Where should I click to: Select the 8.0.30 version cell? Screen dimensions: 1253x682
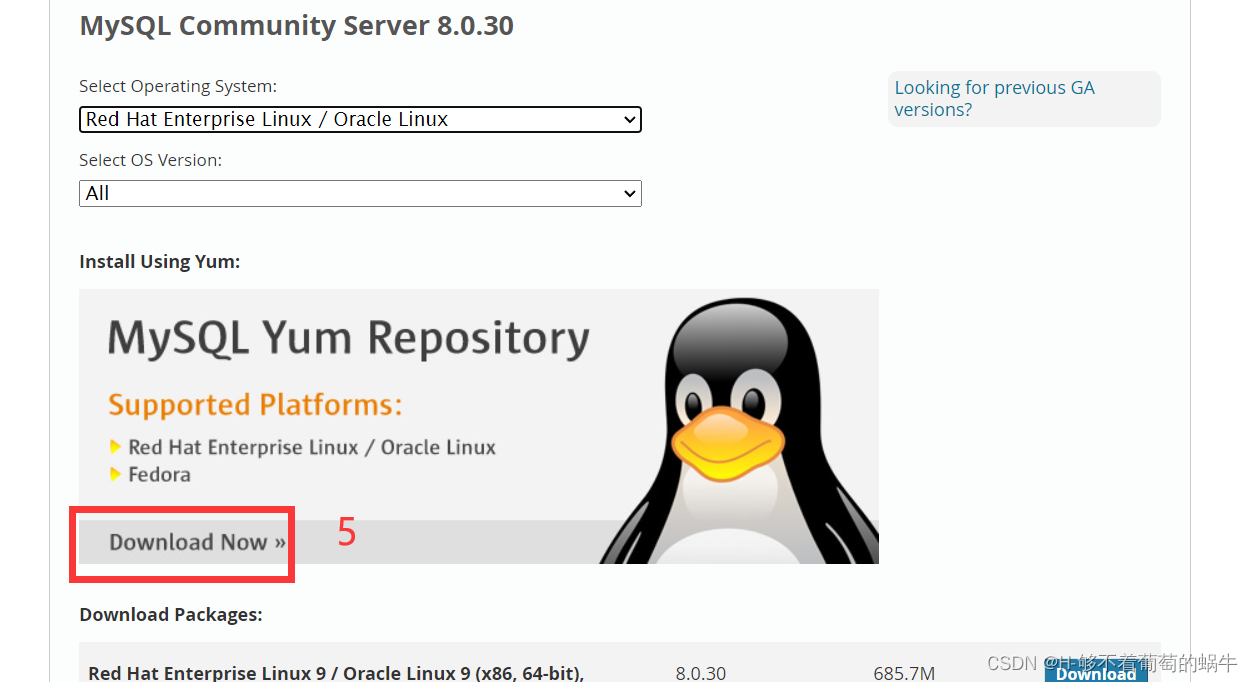pyautogui.click(x=701, y=673)
